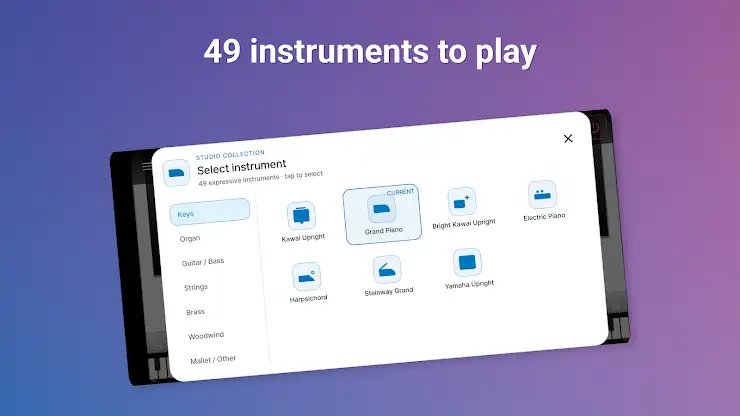The width and height of the screenshot is (740, 416).
Task: Show the Strings category
Action: pos(196,287)
